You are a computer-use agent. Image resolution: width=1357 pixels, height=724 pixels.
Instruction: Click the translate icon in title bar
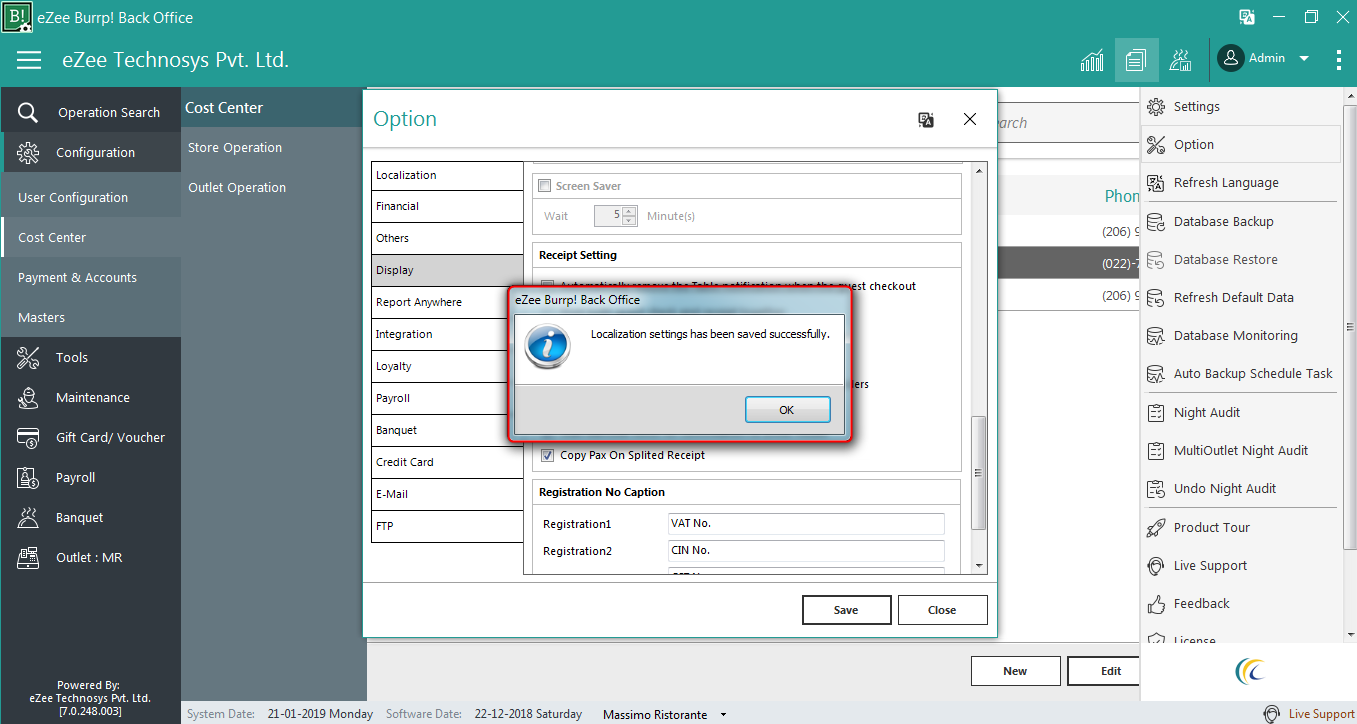click(1247, 17)
